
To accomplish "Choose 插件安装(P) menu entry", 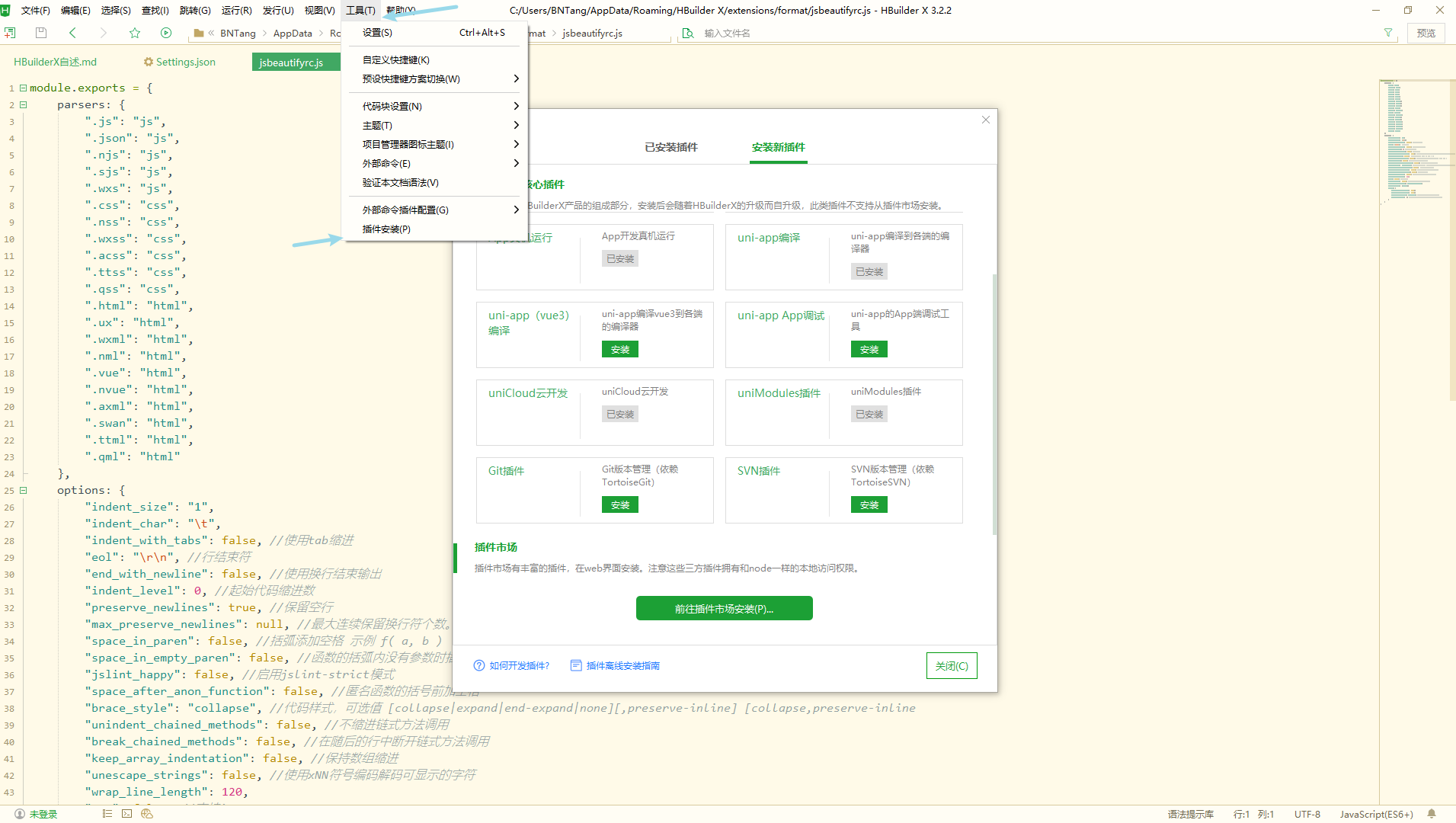I will tap(434, 229).
